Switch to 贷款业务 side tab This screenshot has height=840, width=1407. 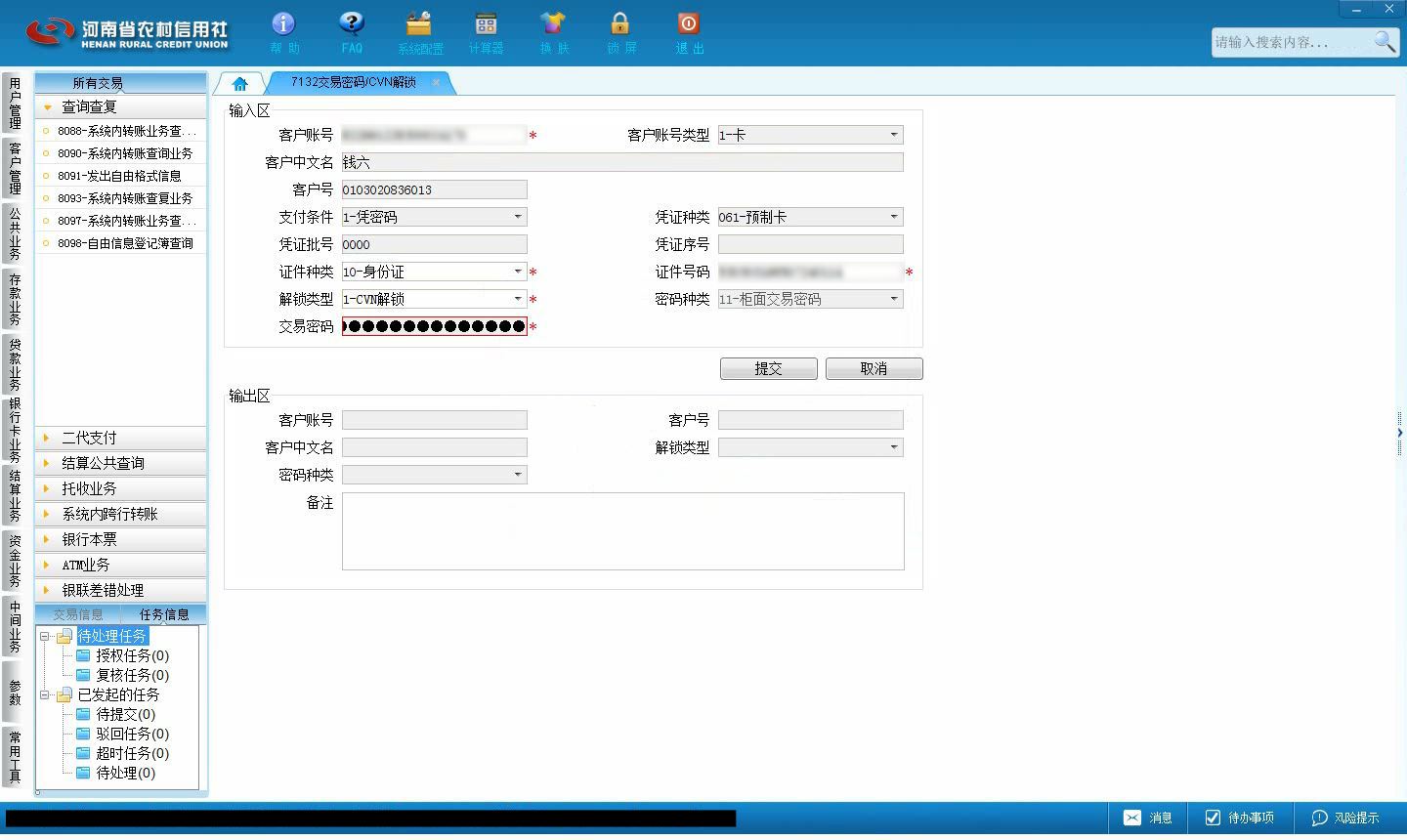tap(15, 363)
